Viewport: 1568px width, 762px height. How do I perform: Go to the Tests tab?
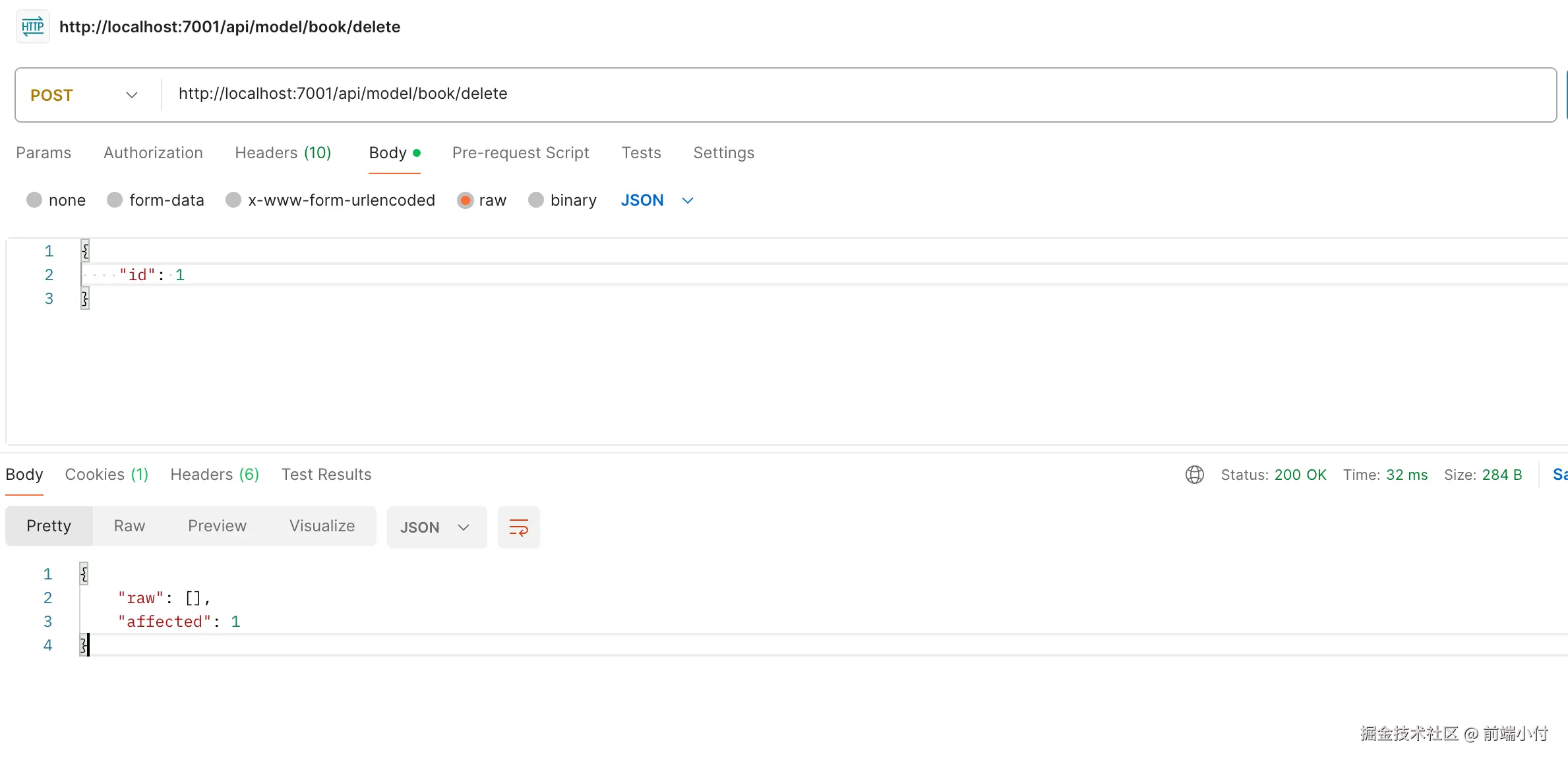[641, 153]
